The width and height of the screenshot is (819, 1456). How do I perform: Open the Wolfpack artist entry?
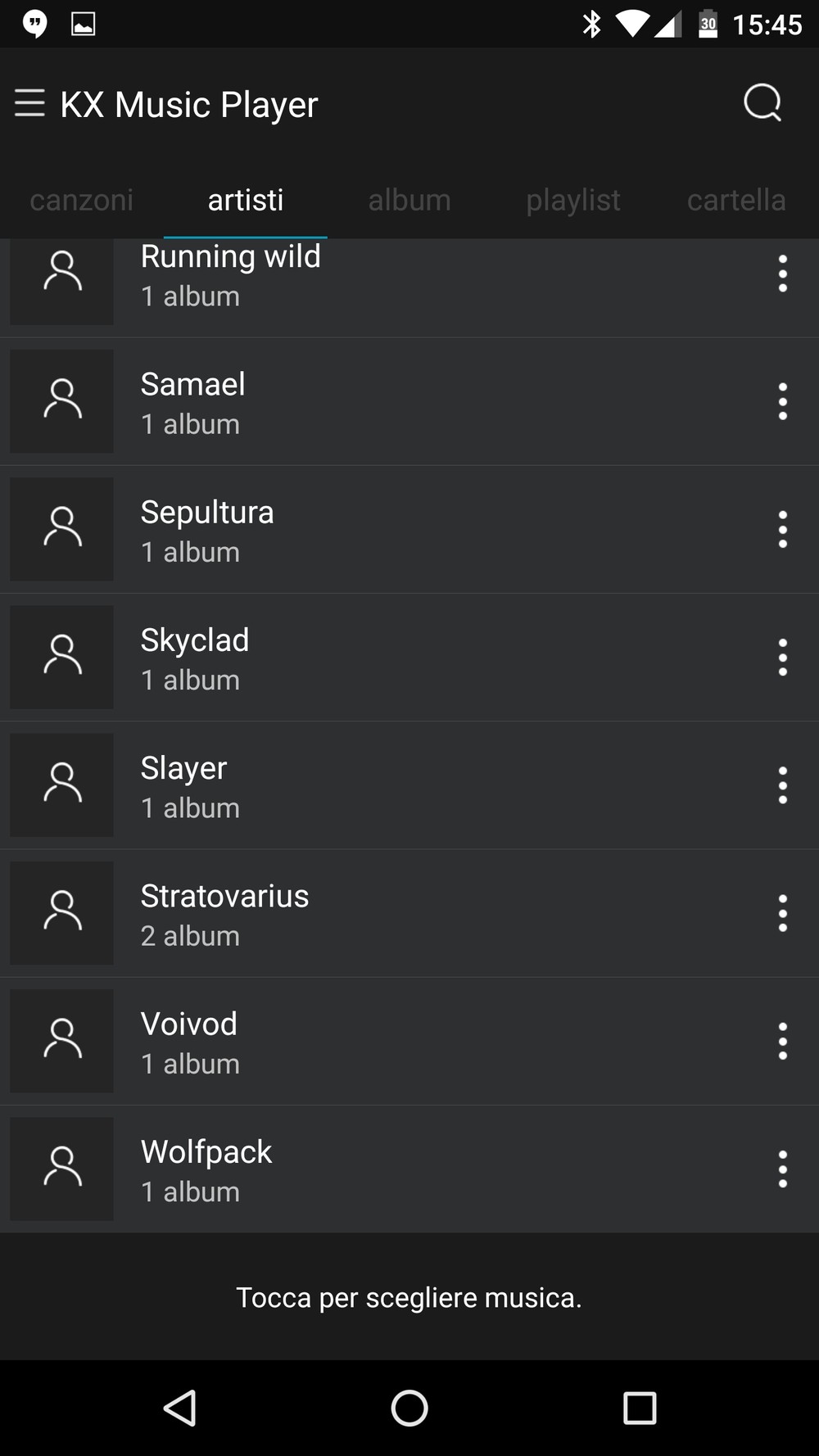(369, 1169)
